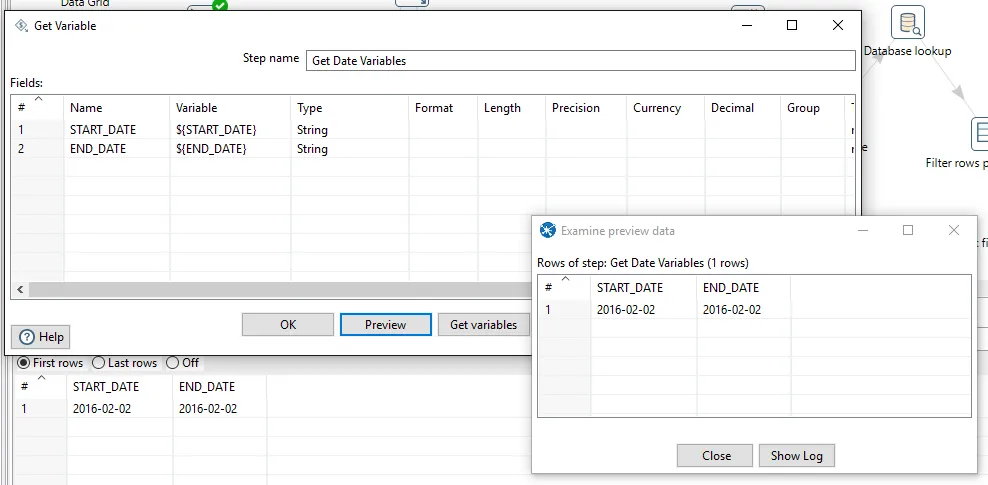
Task: Click the Help button
Action: pyautogui.click(x=40, y=337)
